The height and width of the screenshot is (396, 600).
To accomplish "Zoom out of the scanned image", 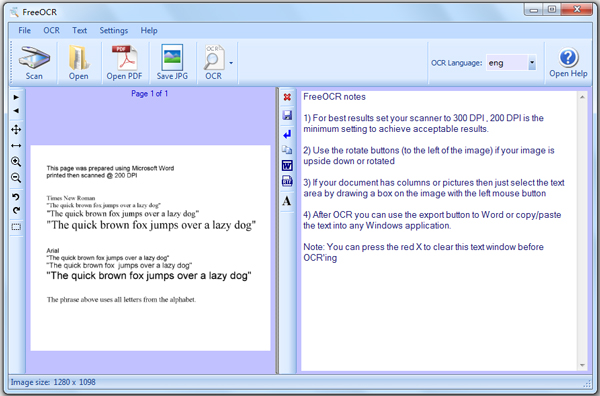I will pyautogui.click(x=16, y=178).
